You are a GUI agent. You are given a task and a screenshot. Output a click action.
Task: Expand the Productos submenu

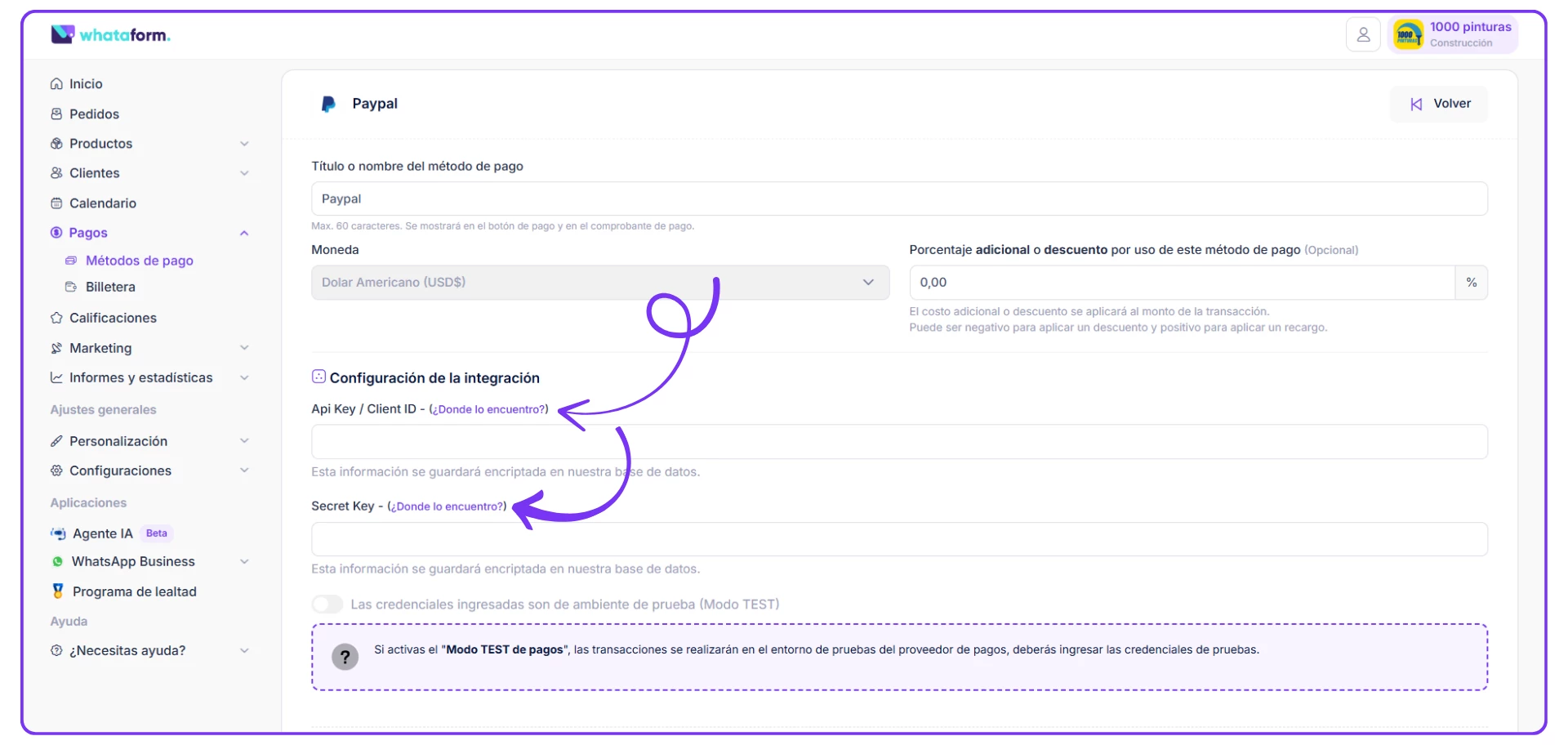tap(244, 144)
